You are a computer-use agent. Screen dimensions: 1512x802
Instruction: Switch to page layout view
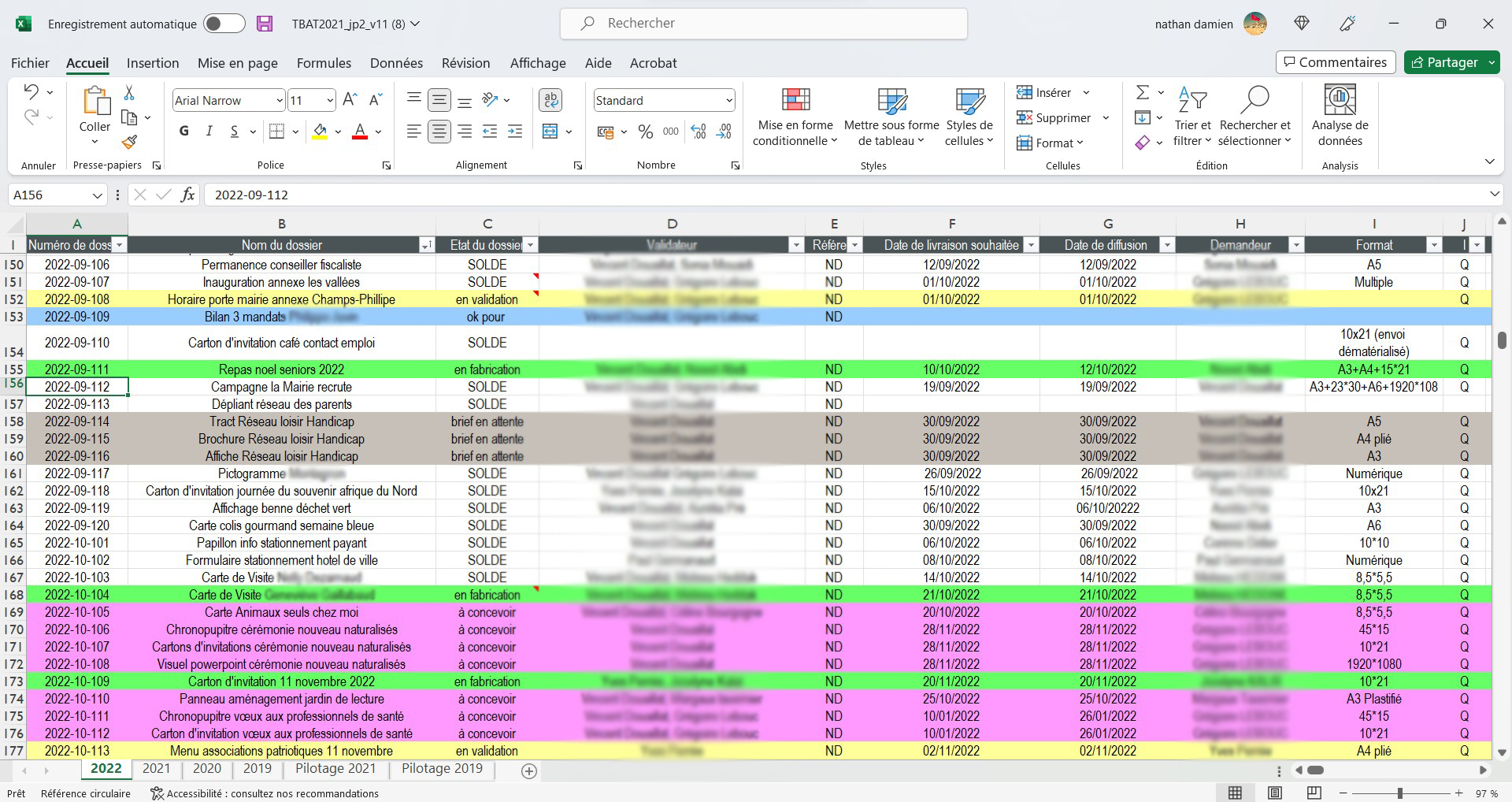click(1275, 793)
